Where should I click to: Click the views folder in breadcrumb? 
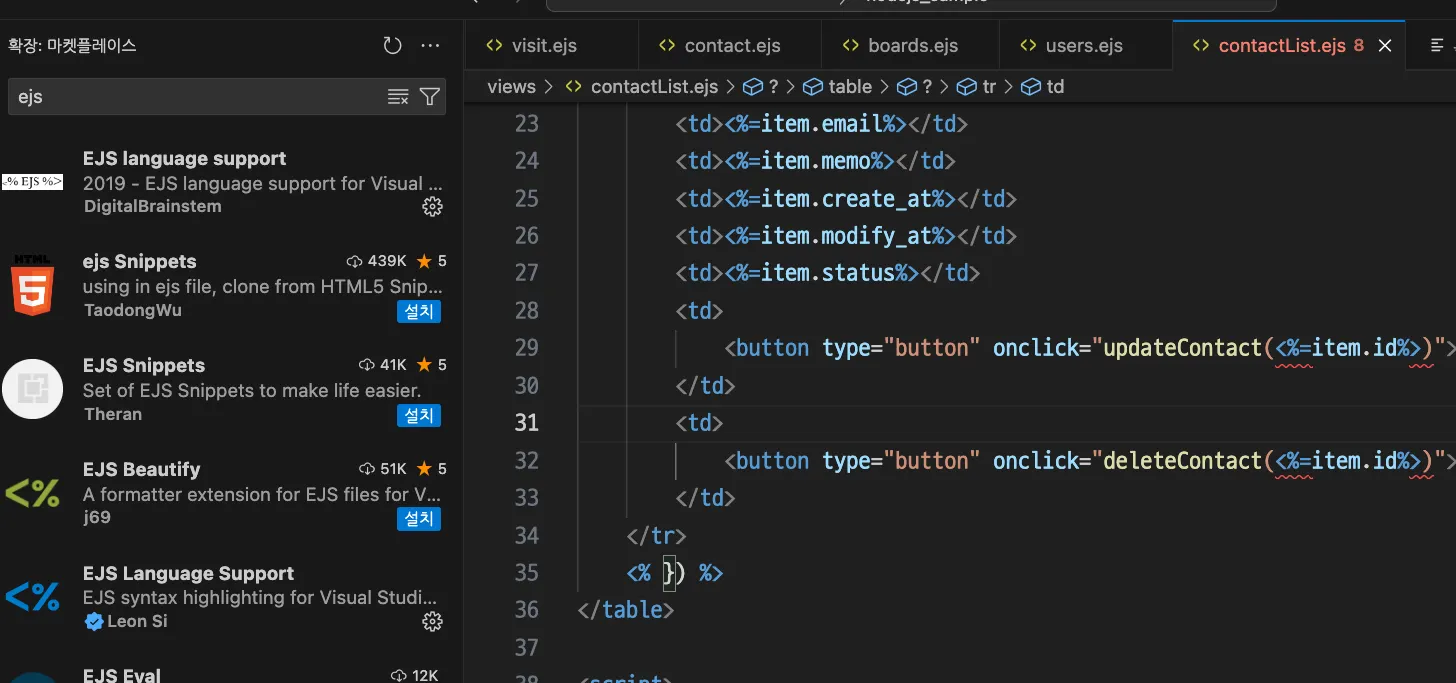coord(511,87)
